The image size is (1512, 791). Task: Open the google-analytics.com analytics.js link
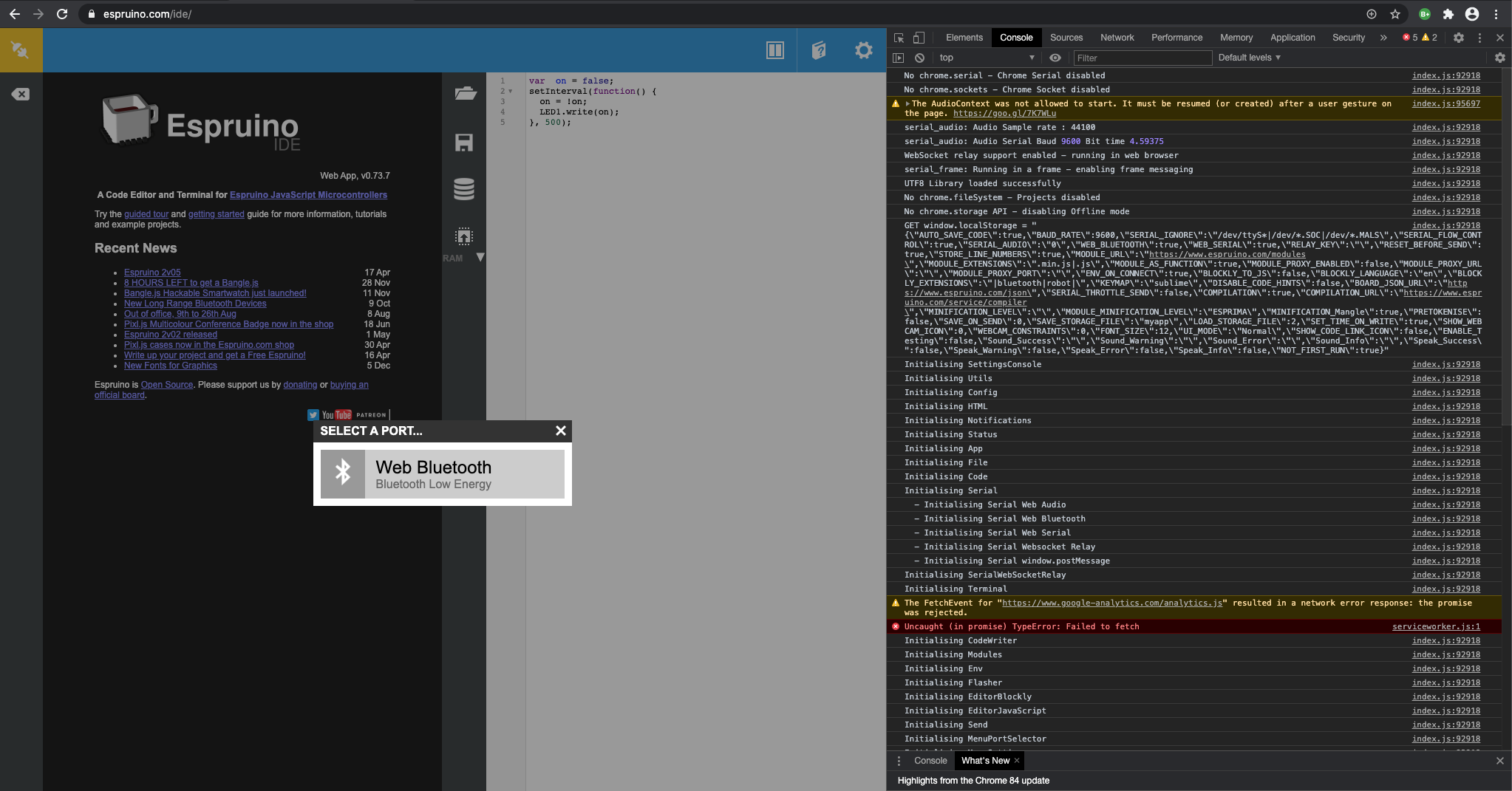[1112, 603]
